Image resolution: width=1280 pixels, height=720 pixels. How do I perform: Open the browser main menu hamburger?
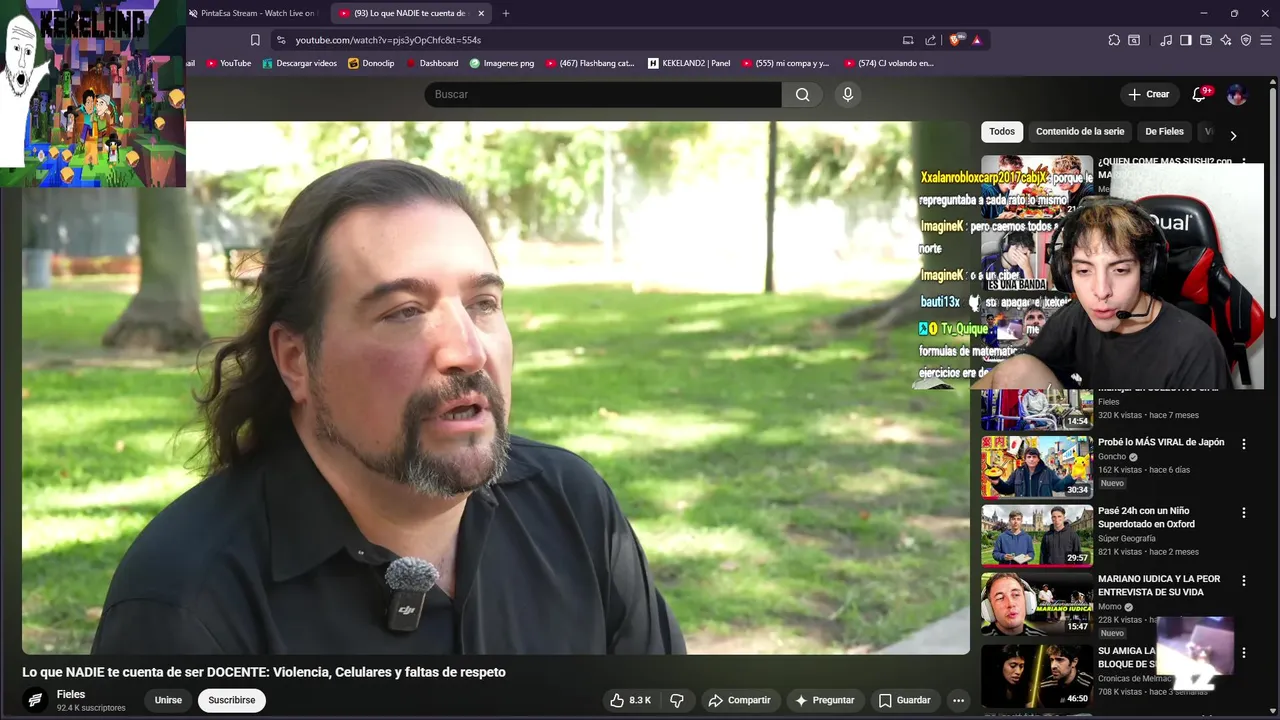(1266, 40)
